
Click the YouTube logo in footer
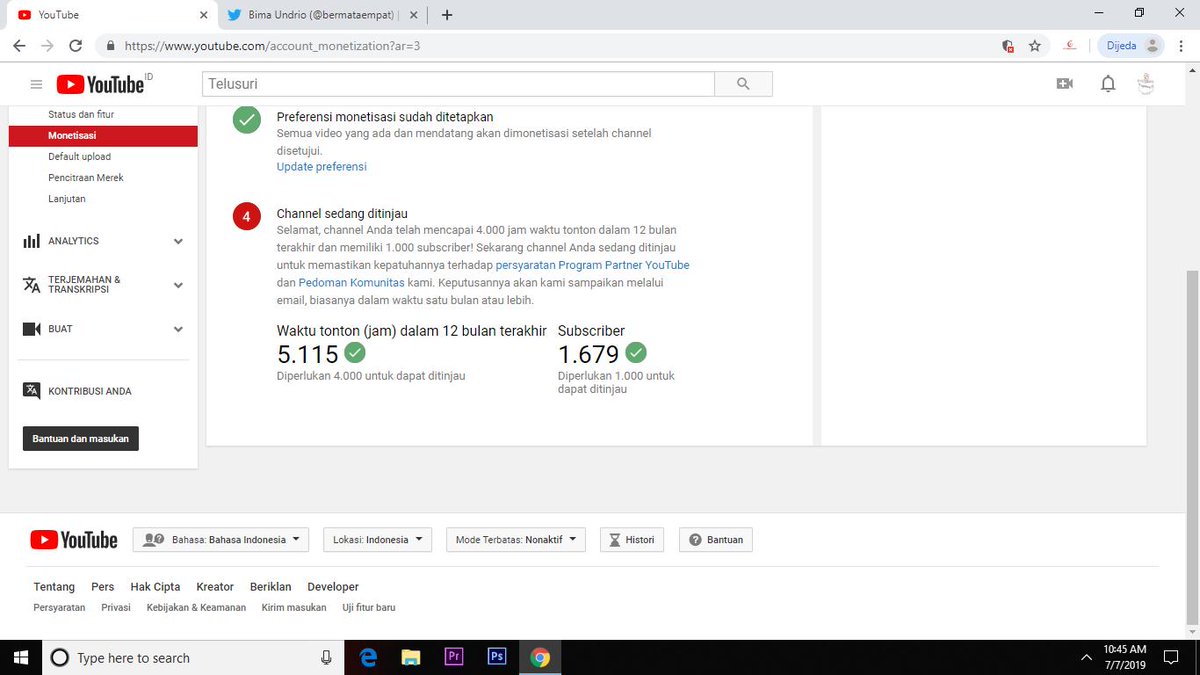tap(74, 540)
